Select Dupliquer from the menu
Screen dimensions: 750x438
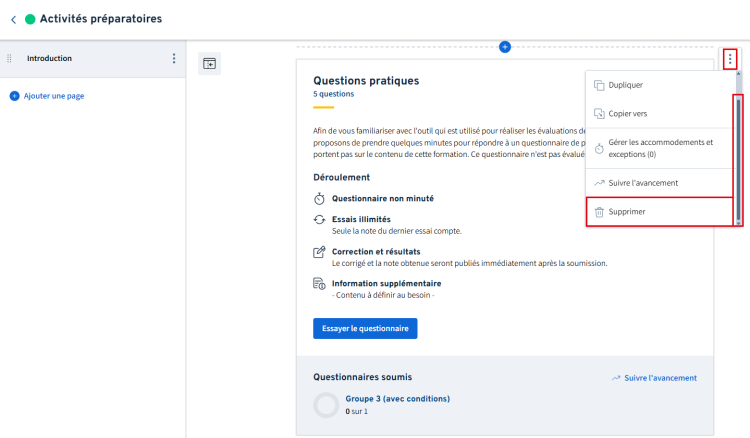click(x=626, y=85)
